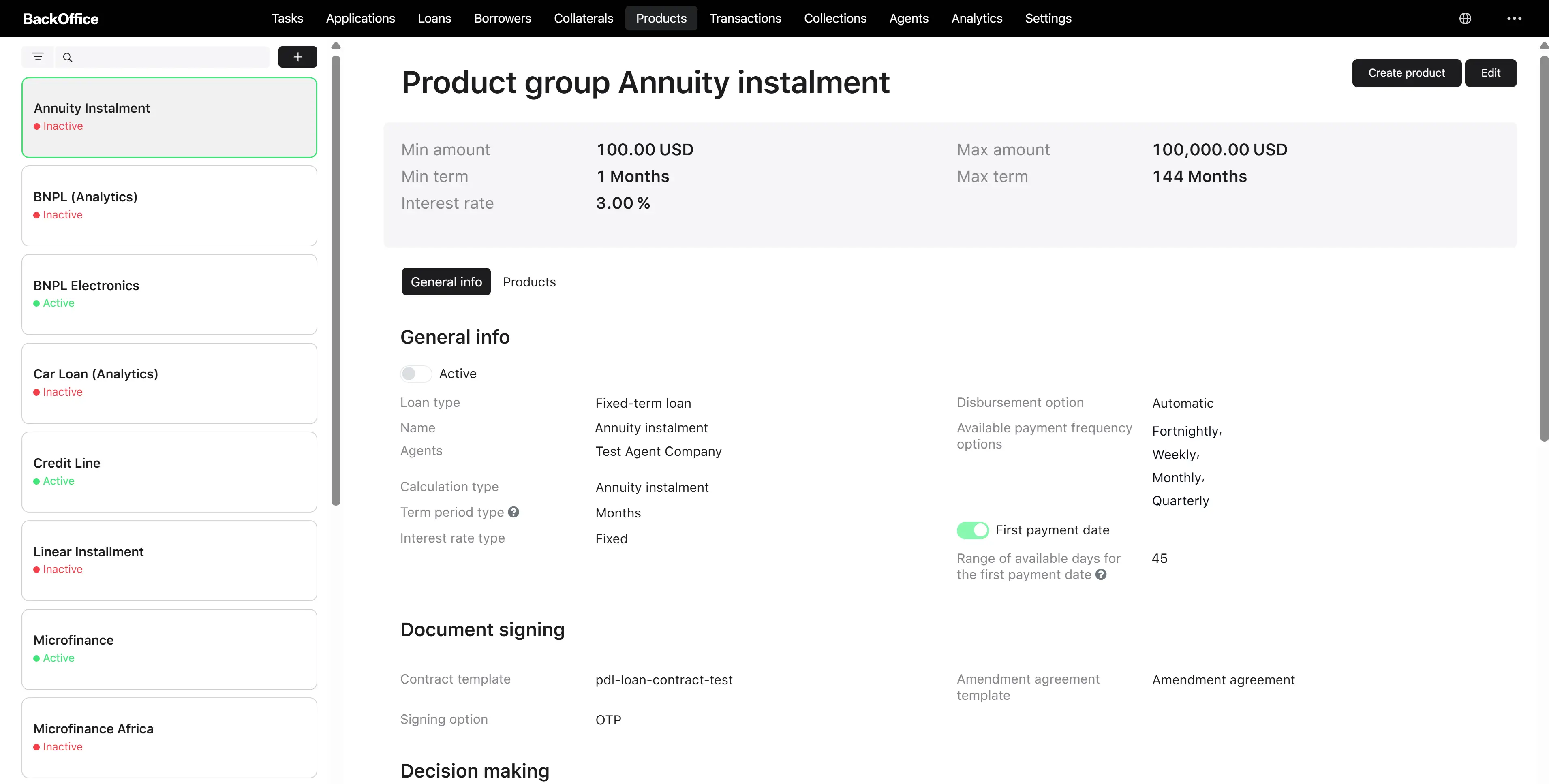Click the Edit button
Screen dimensions: 1549x784
[x=1490, y=73]
